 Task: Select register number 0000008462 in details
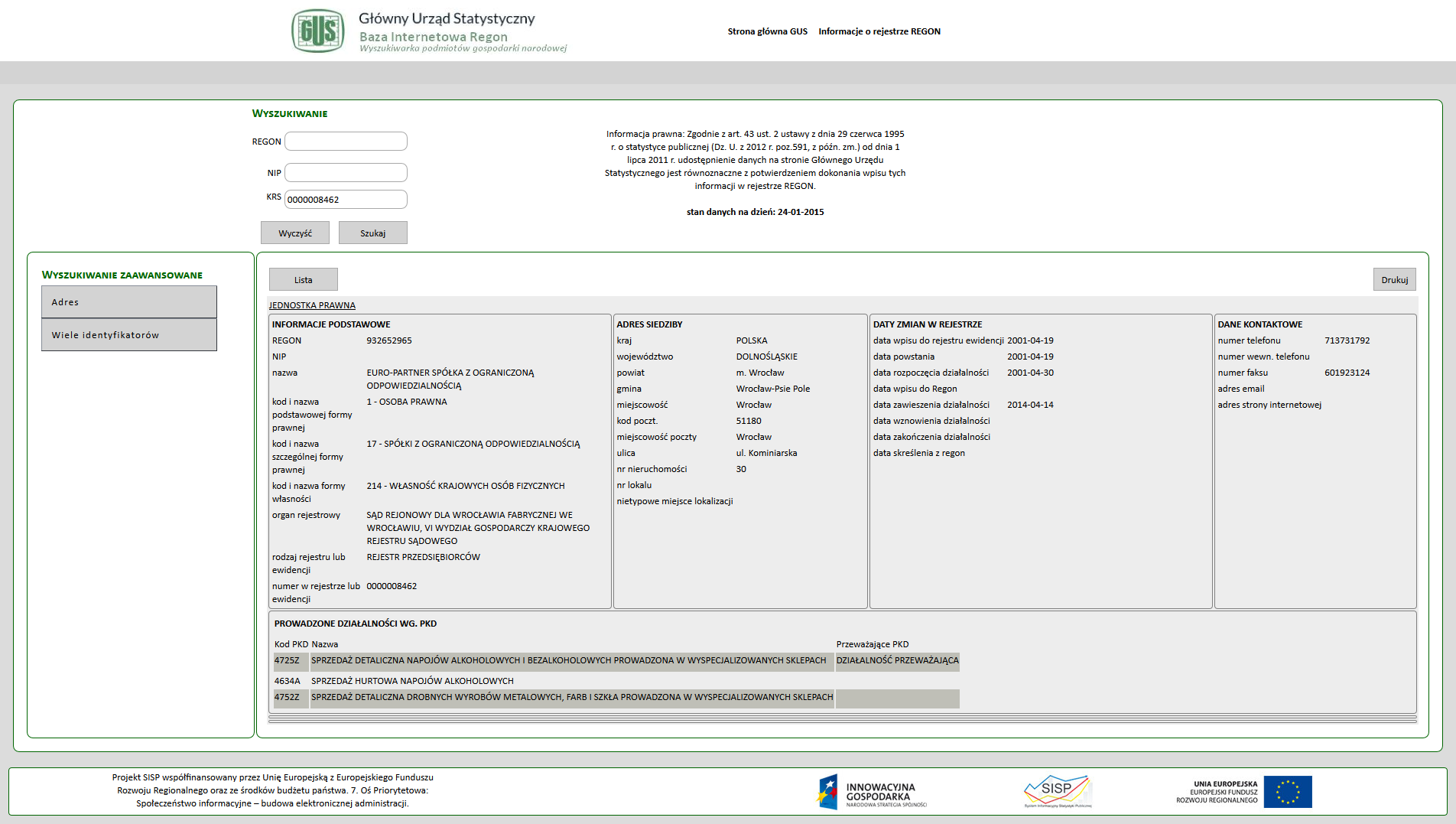click(x=392, y=586)
